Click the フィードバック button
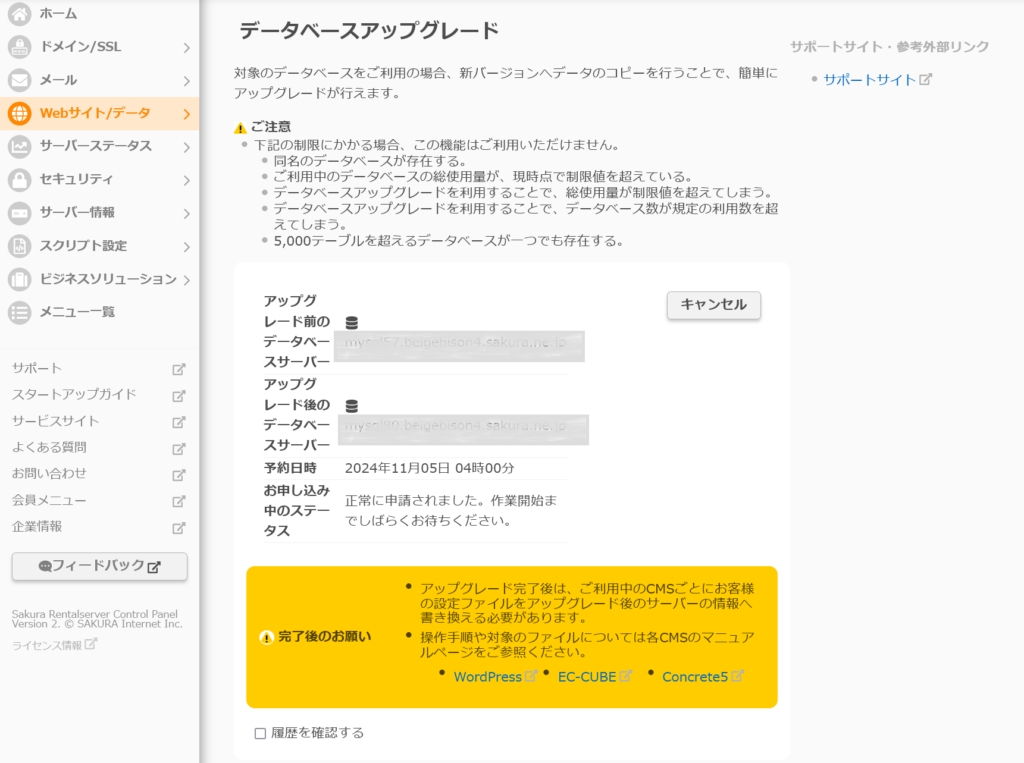Screen dimensions: 1024x763 pyautogui.click(x=99, y=566)
